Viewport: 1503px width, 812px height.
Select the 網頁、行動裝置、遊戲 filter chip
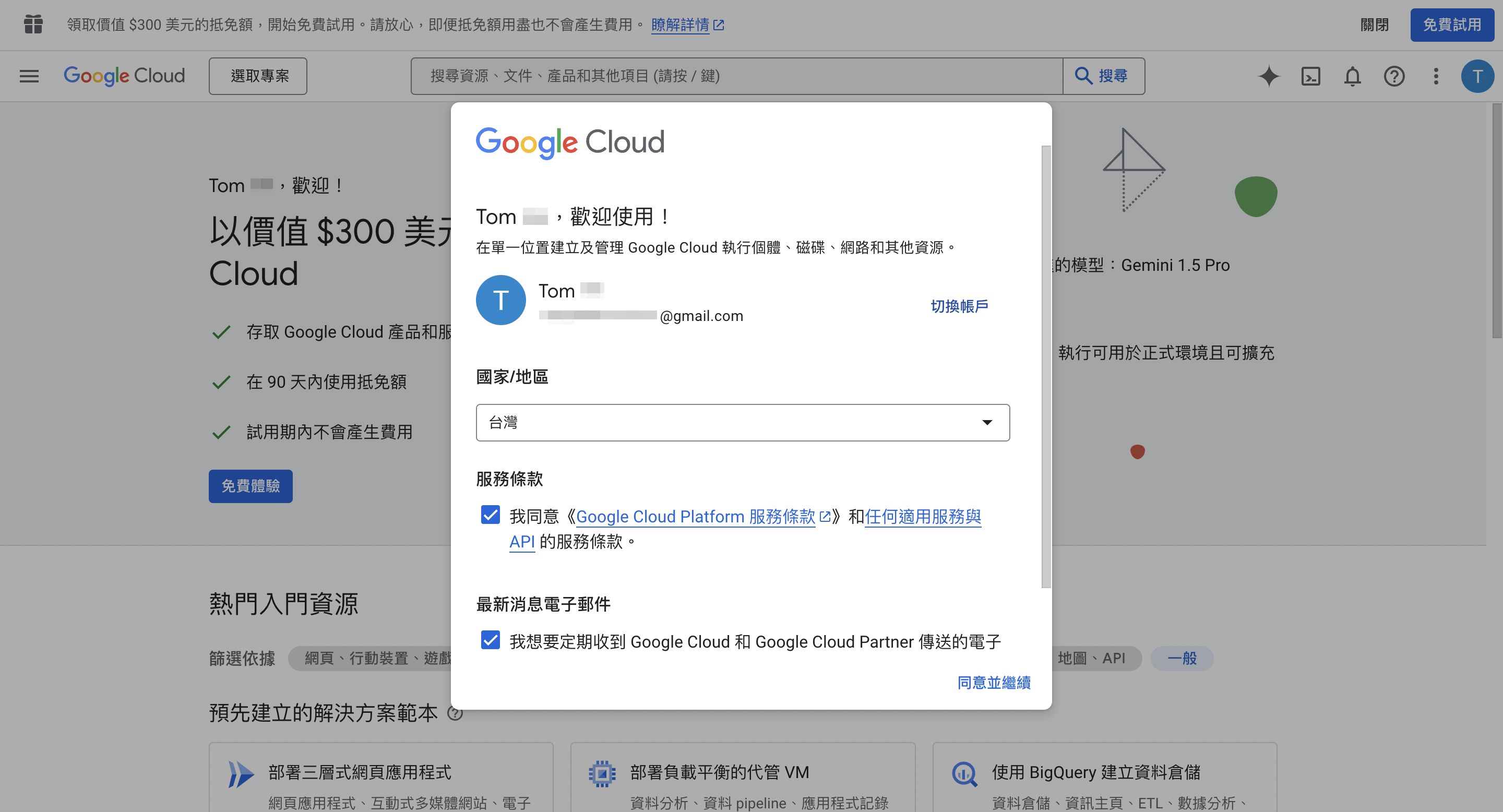pyautogui.click(x=371, y=659)
